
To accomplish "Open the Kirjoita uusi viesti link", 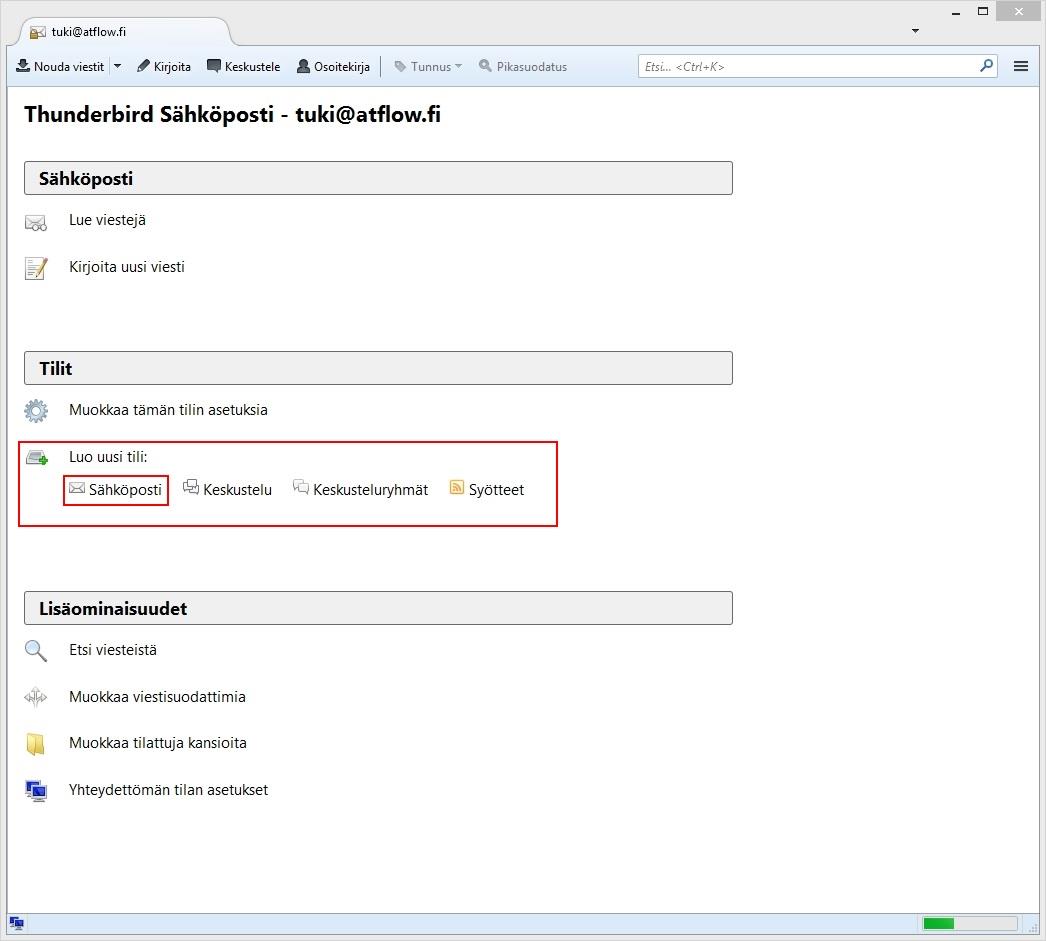I will coord(127,267).
